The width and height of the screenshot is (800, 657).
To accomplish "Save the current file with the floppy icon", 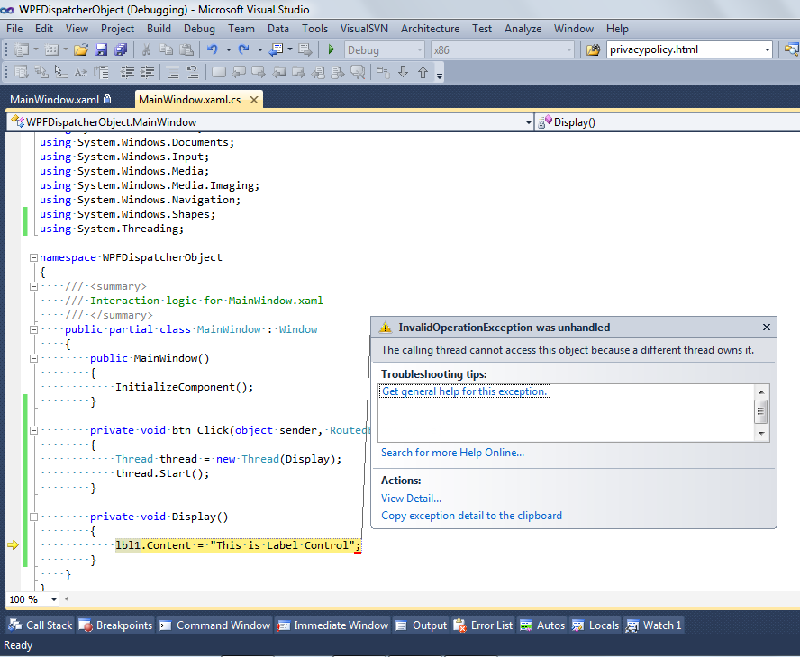I will tap(101, 50).
